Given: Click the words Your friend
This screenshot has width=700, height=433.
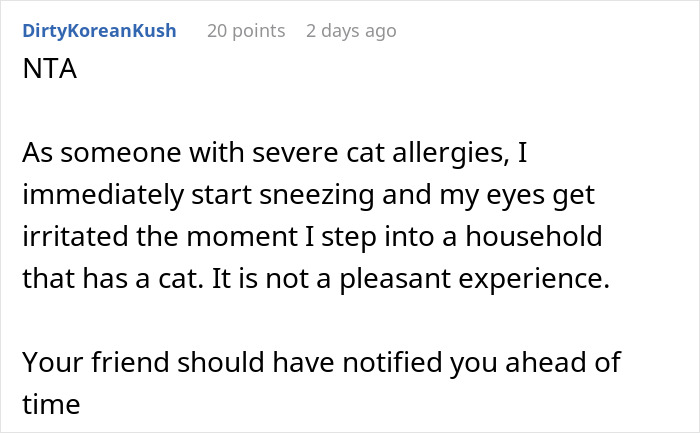Looking at the screenshot, I should coord(96,362).
